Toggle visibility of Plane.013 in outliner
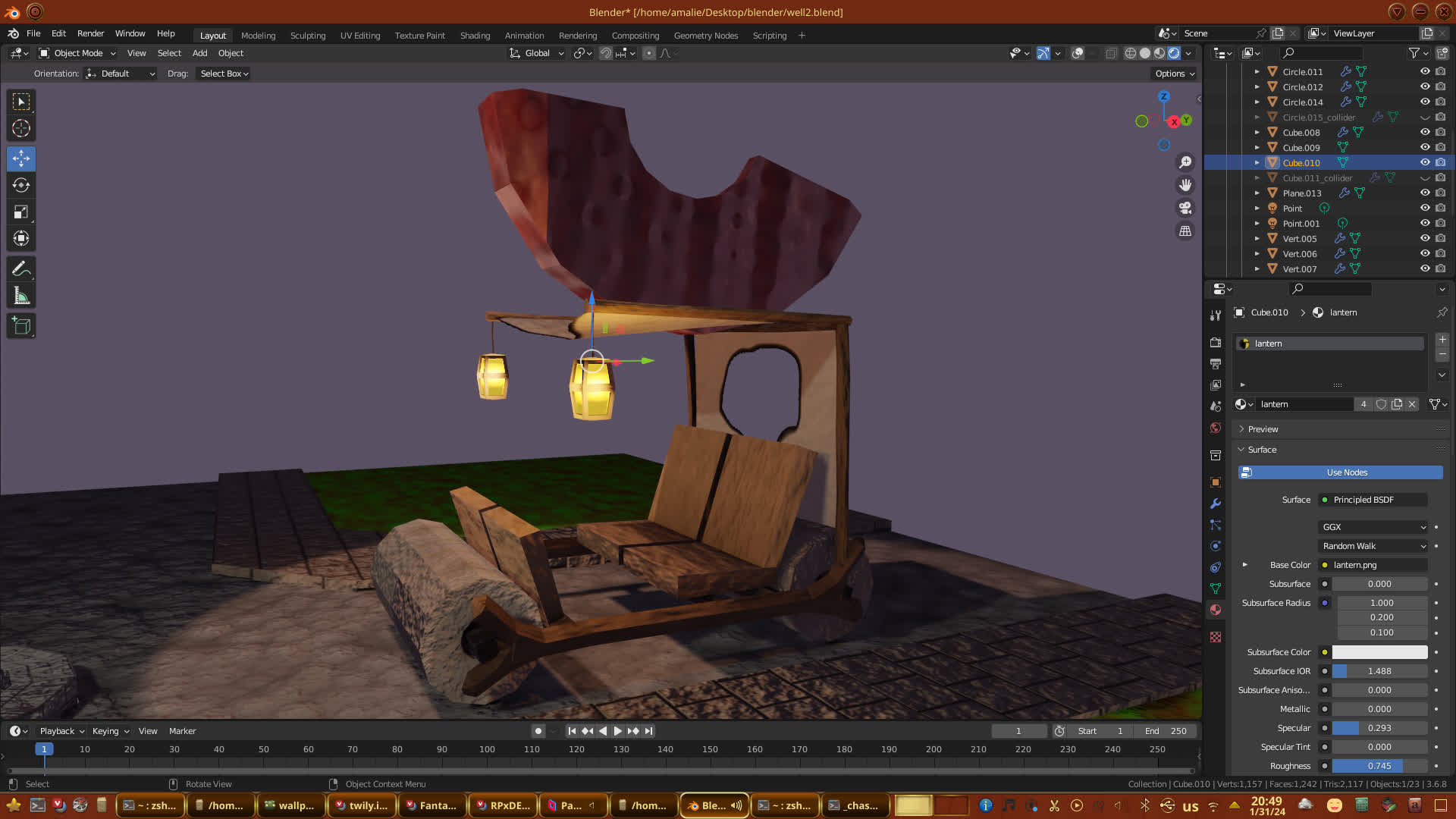This screenshot has height=819, width=1456. 1425,193
